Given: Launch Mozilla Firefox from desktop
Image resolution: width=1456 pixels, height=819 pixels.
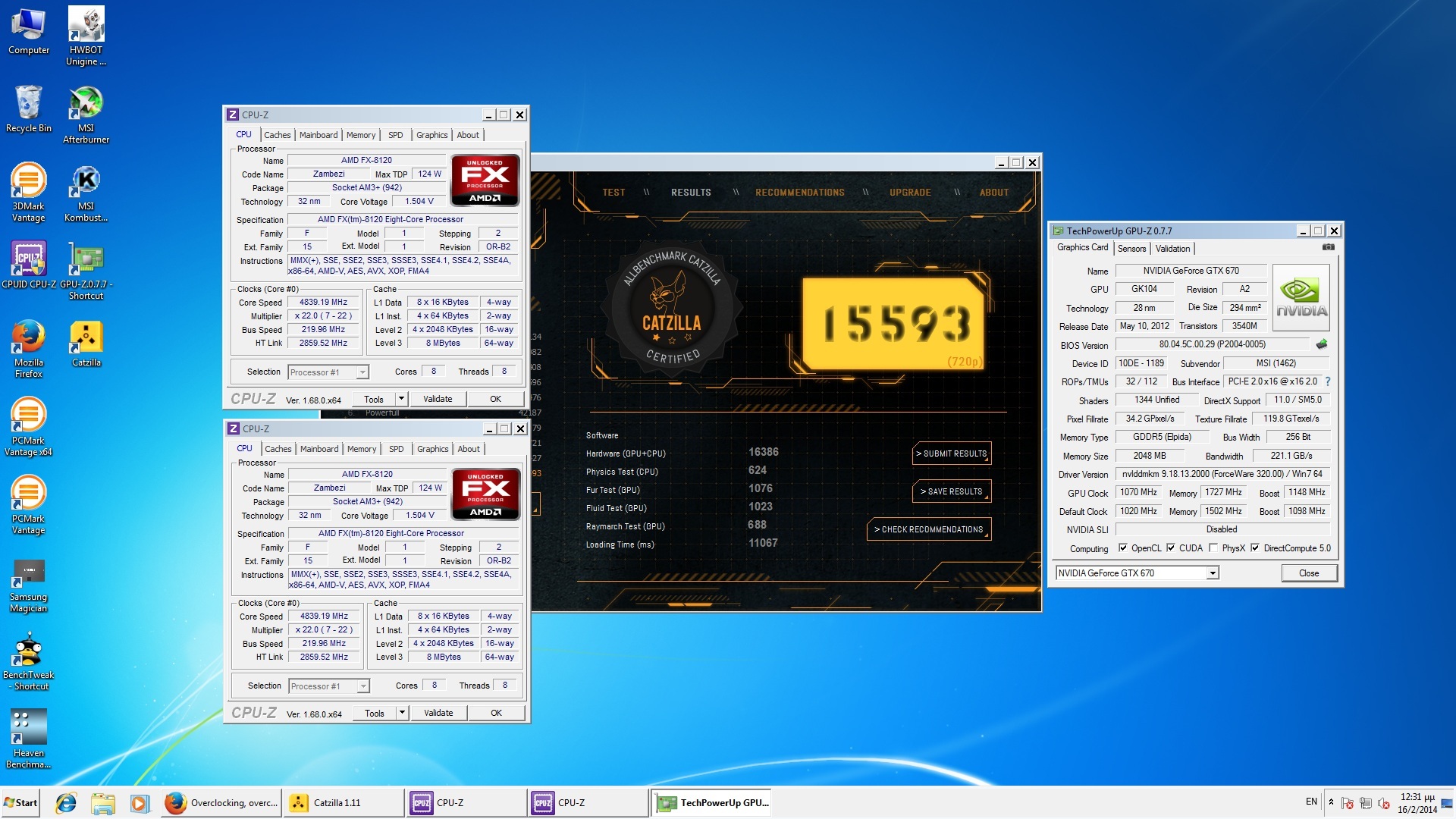Looking at the screenshot, I should [x=29, y=349].
